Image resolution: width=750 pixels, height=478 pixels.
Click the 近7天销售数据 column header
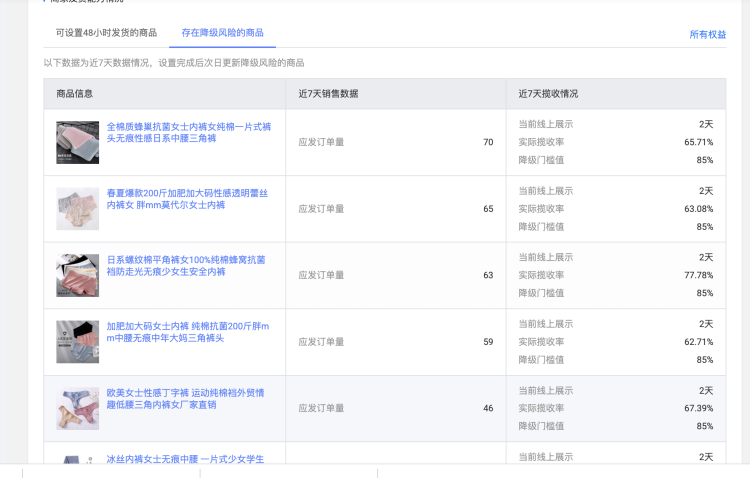[328, 94]
